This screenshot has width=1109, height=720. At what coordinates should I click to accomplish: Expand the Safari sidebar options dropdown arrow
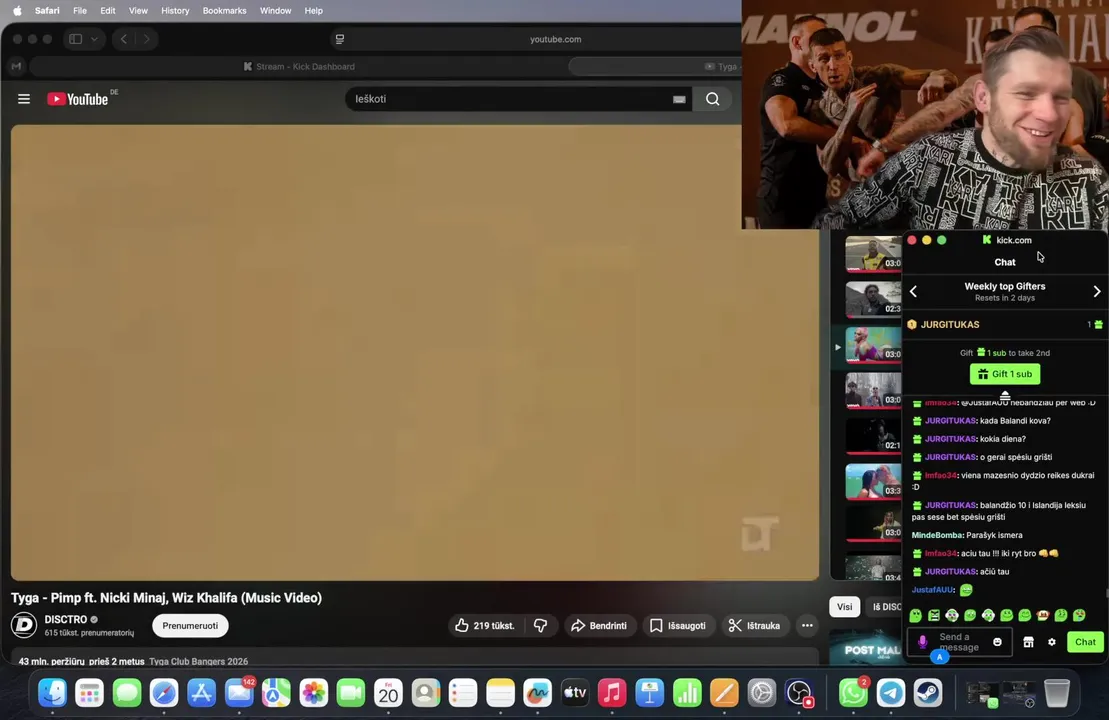pyautogui.click(x=94, y=39)
